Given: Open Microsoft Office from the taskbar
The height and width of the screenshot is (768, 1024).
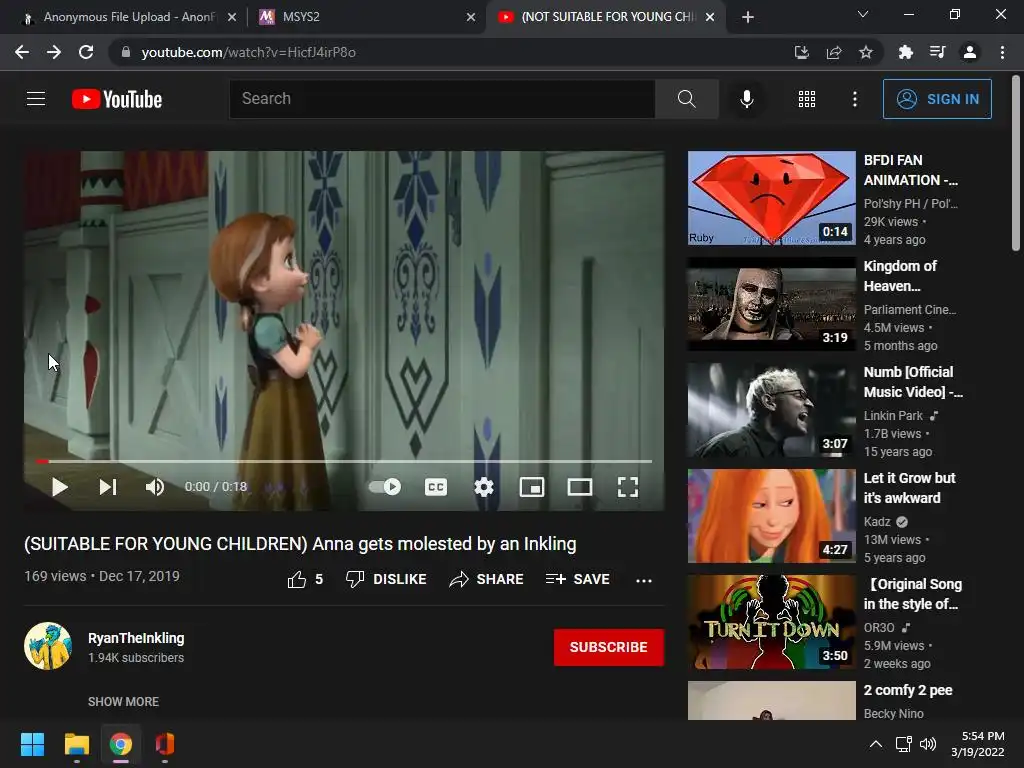Looking at the screenshot, I should tap(165, 744).
